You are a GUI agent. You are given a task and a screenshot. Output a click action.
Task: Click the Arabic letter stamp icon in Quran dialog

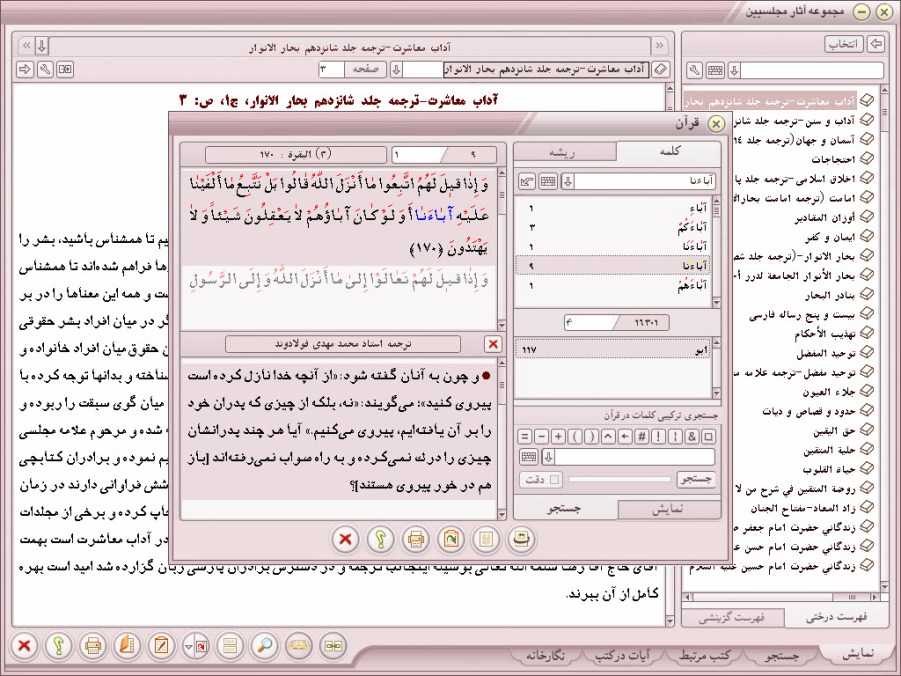[x=521, y=539]
